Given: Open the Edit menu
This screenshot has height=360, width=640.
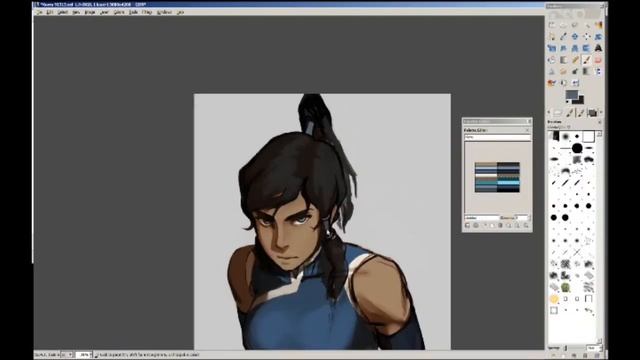Looking at the screenshot, I should pyautogui.click(x=50, y=12).
